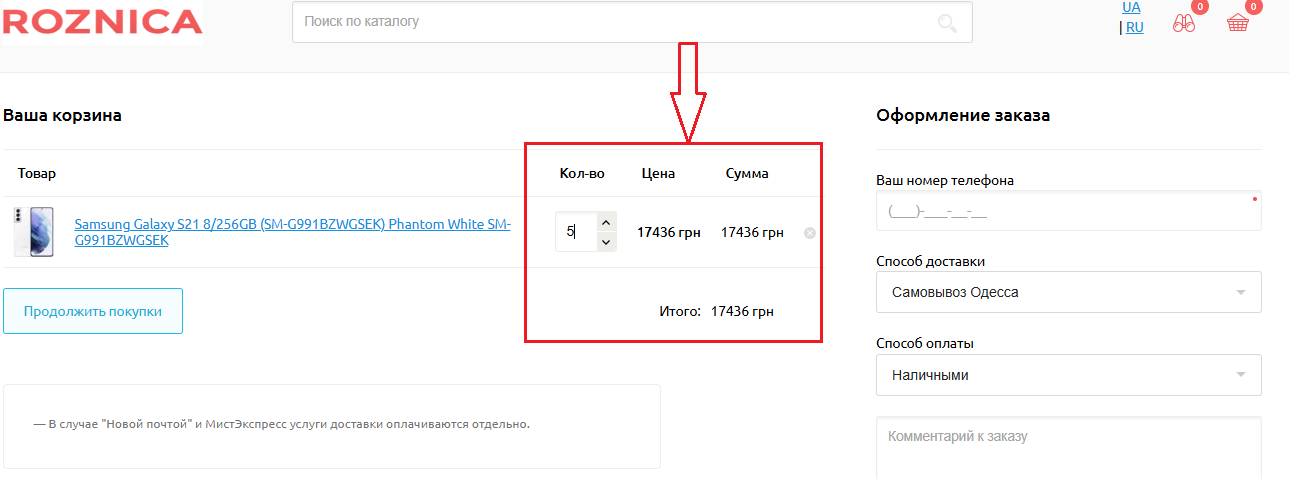Click the magnifier search icon
The height and width of the screenshot is (479, 1289).
pyautogui.click(x=947, y=22)
